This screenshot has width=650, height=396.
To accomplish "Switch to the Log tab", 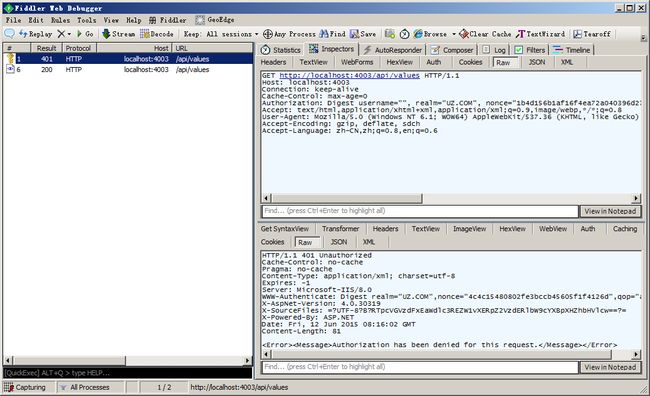I will pos(495,50).
